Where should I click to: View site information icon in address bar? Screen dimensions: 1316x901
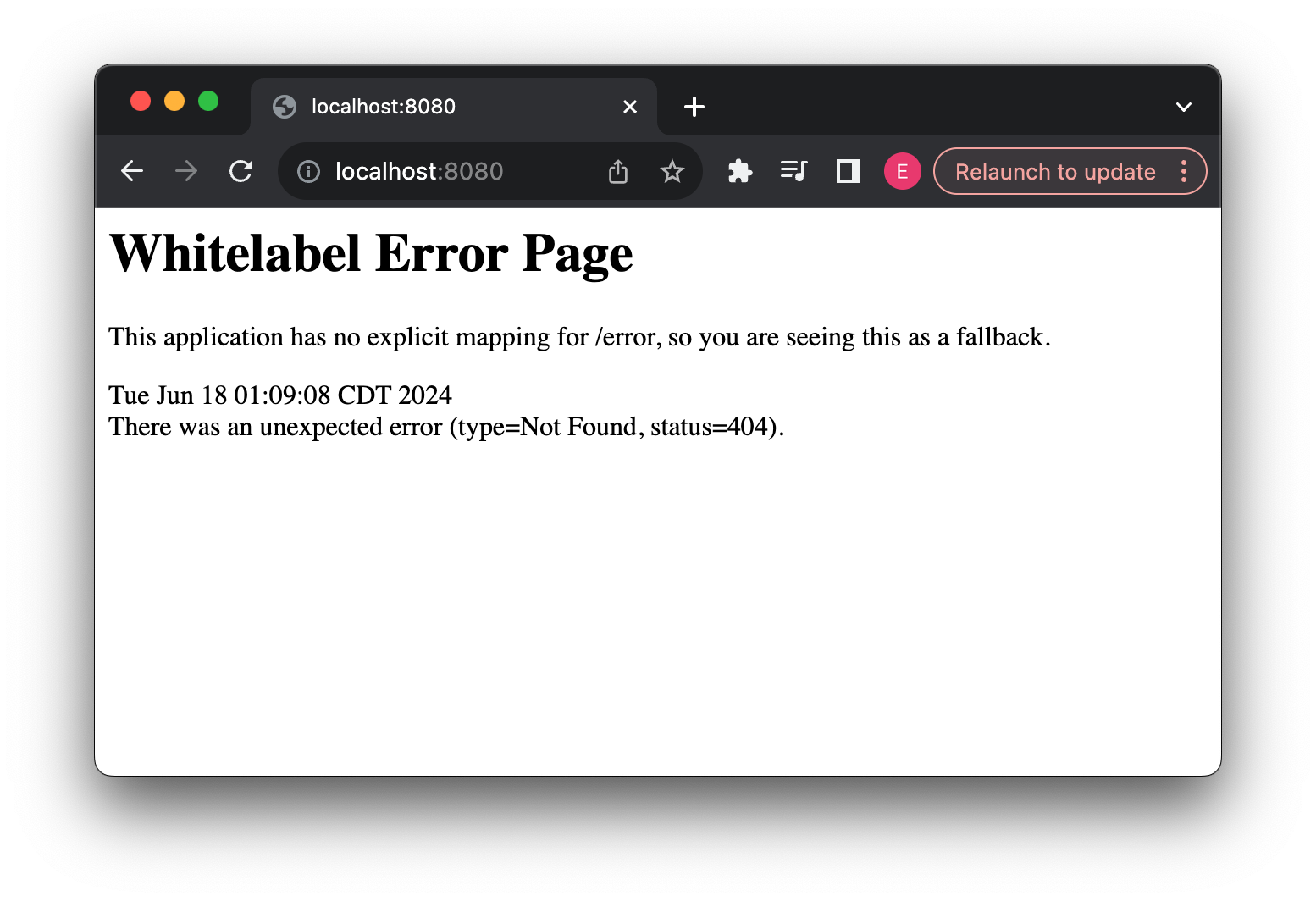click(x=309, y=172)
